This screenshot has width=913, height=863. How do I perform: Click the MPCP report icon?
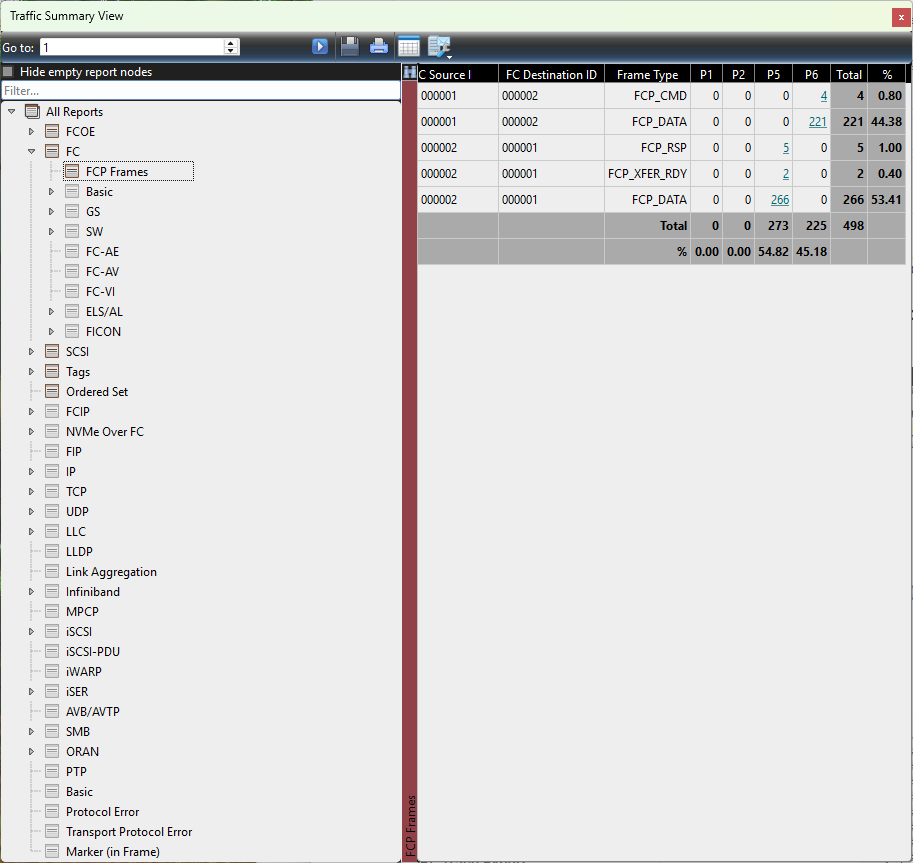52,611
